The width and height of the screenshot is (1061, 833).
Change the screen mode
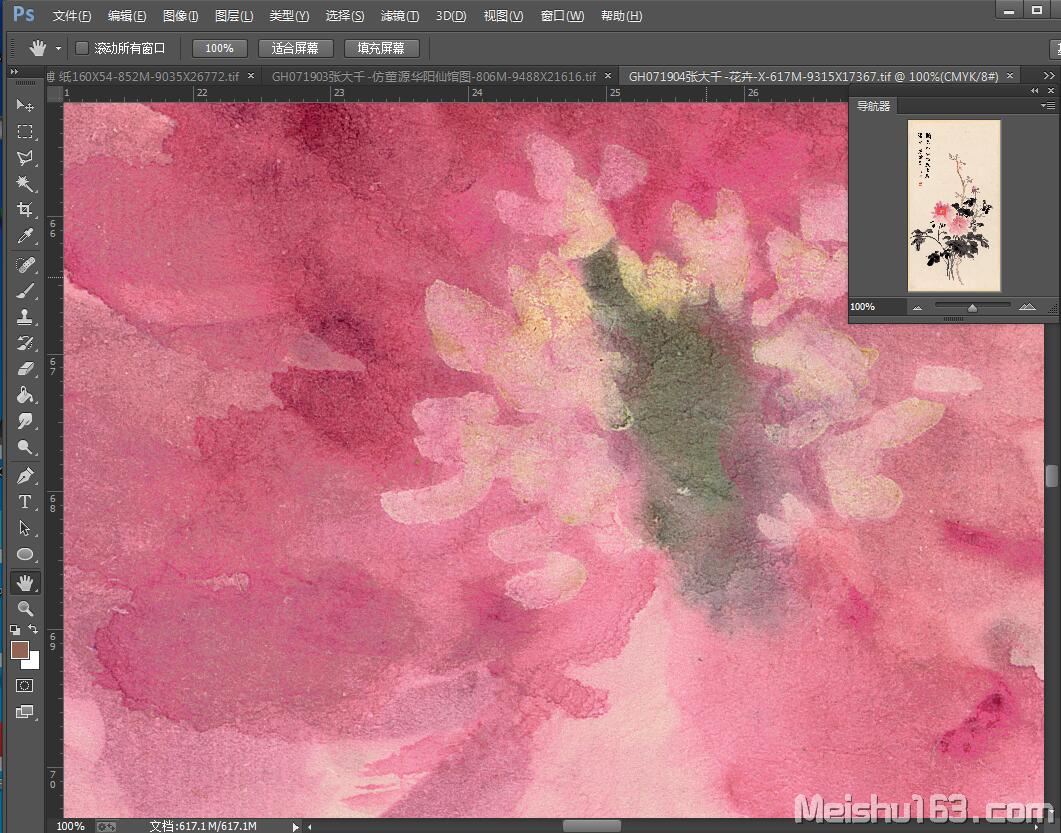tap(25, 711)
